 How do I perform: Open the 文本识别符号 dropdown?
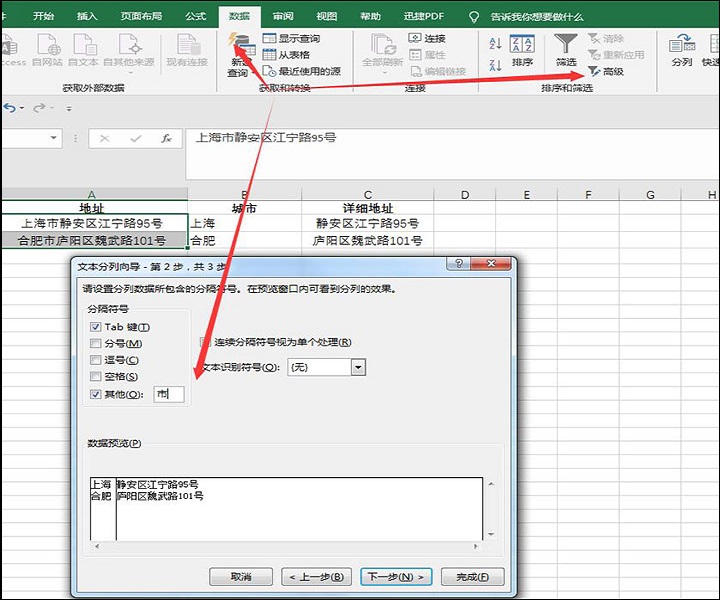(x=358, y=367)
